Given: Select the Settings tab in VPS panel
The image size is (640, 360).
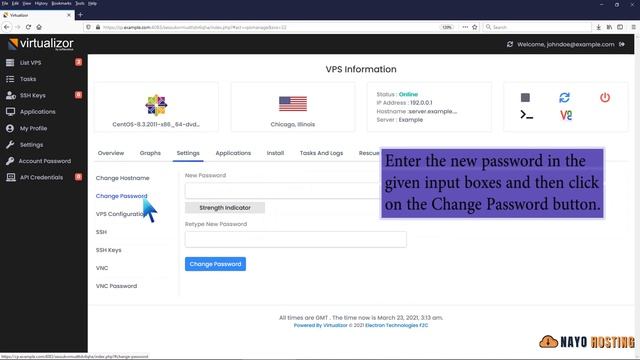Looking at the screenshot, I should [188, 153].
